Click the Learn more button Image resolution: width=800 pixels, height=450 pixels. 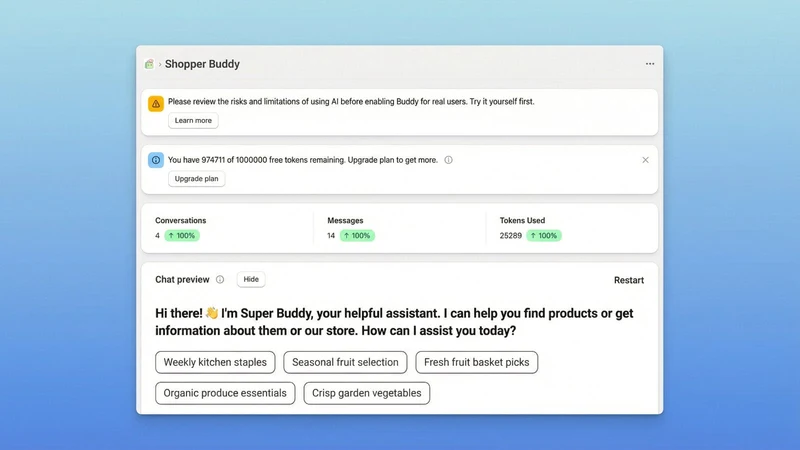coord(193,120)
